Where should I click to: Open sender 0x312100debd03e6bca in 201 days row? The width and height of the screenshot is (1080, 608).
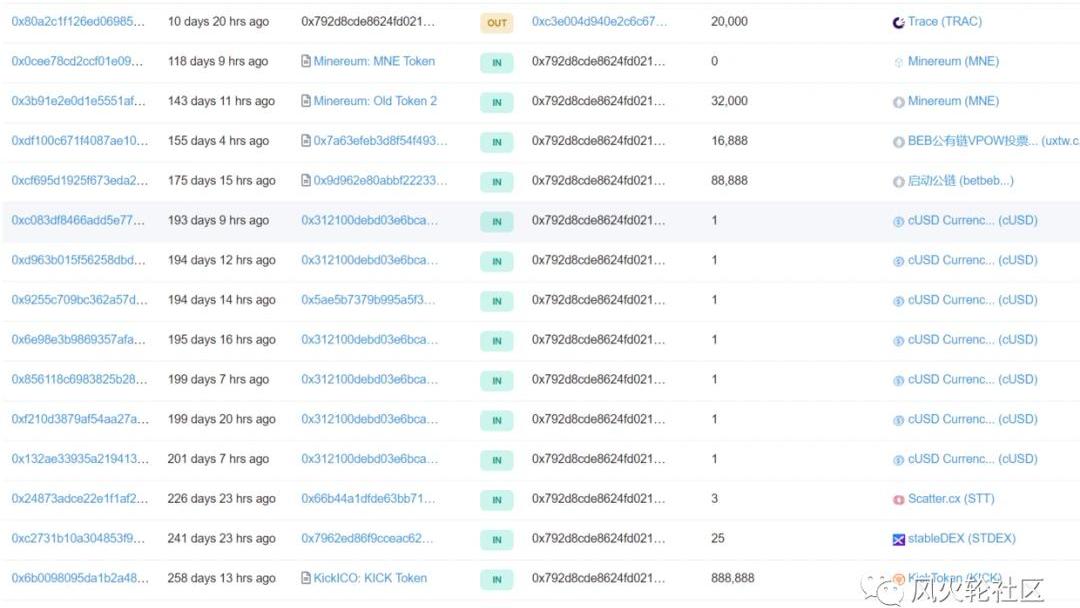(x=369, y=459)
